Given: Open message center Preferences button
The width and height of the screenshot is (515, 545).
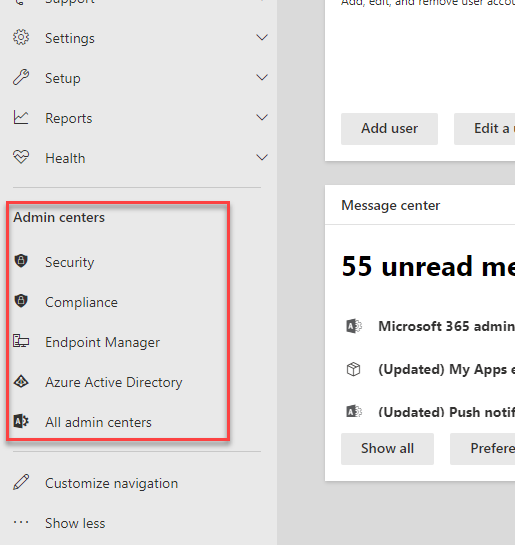Looking at the screenshot, I should tap(482, 449).
